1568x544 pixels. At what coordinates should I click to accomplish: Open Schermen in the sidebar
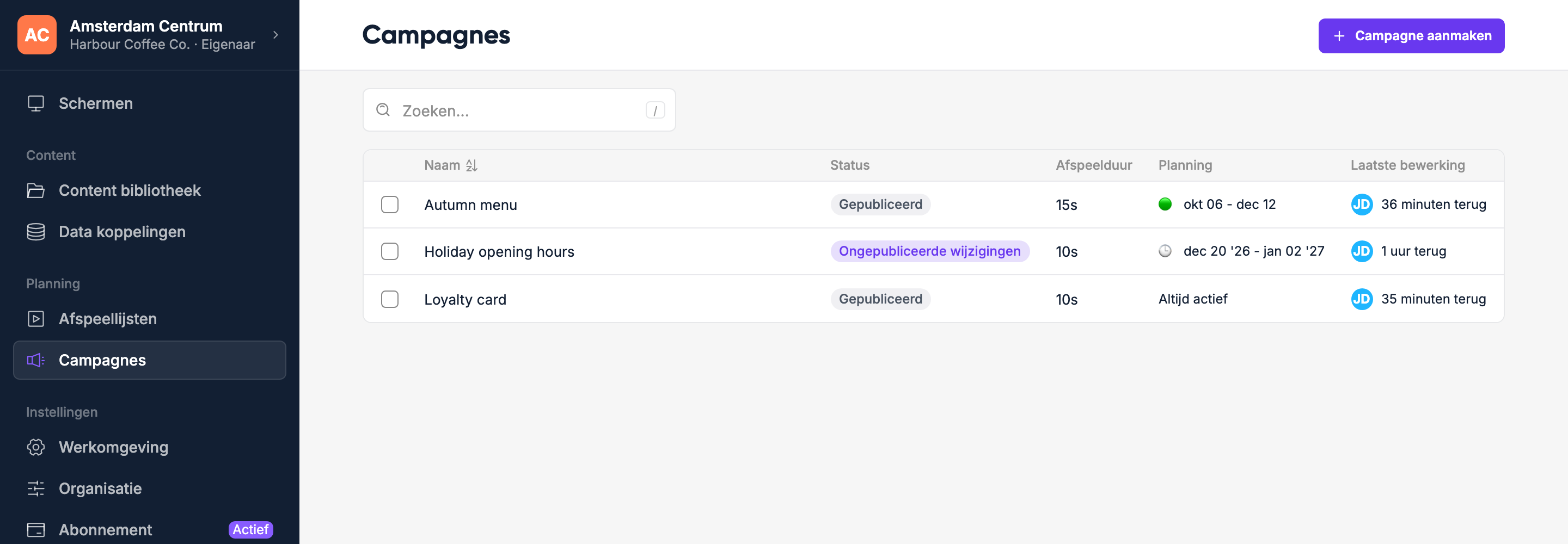point(150,103)
